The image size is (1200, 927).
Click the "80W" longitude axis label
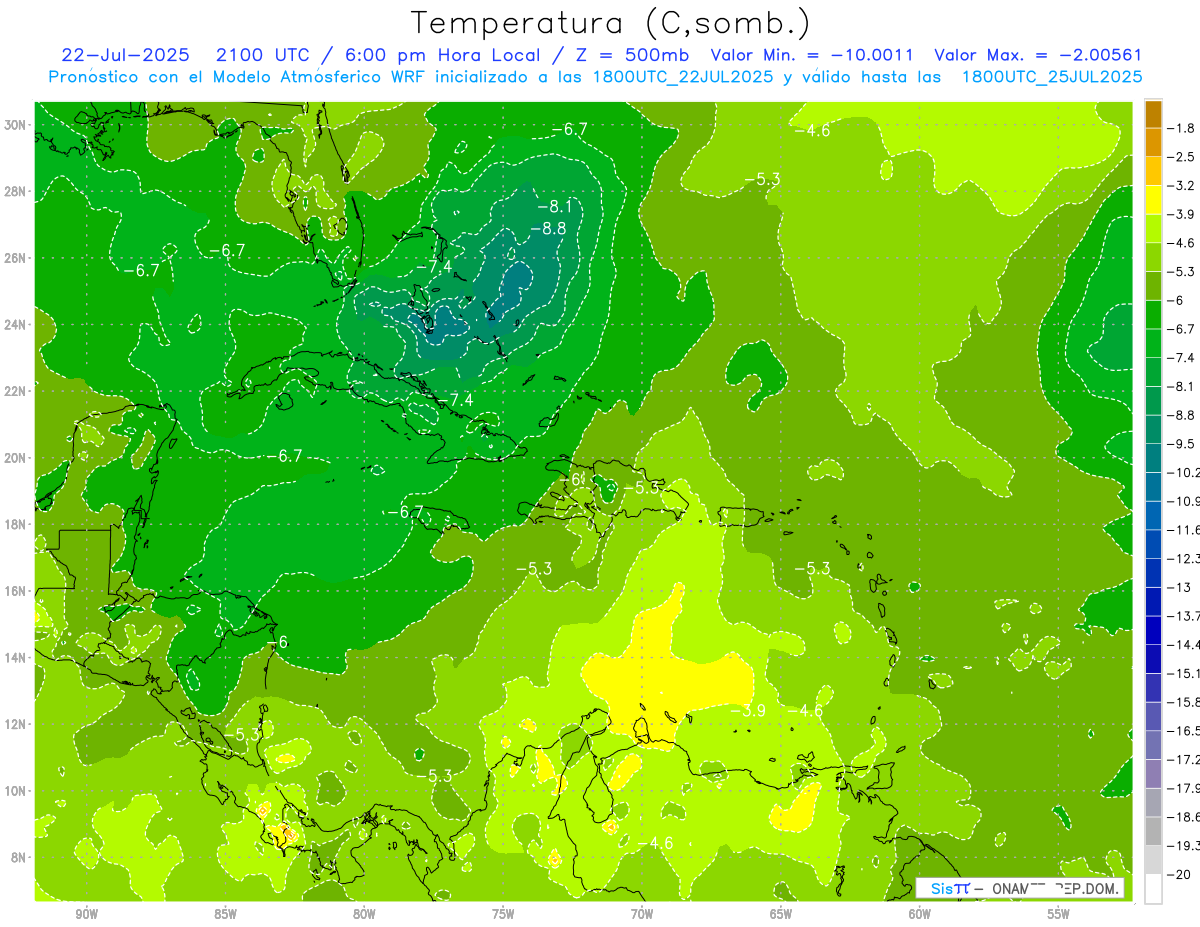point(364,914)
